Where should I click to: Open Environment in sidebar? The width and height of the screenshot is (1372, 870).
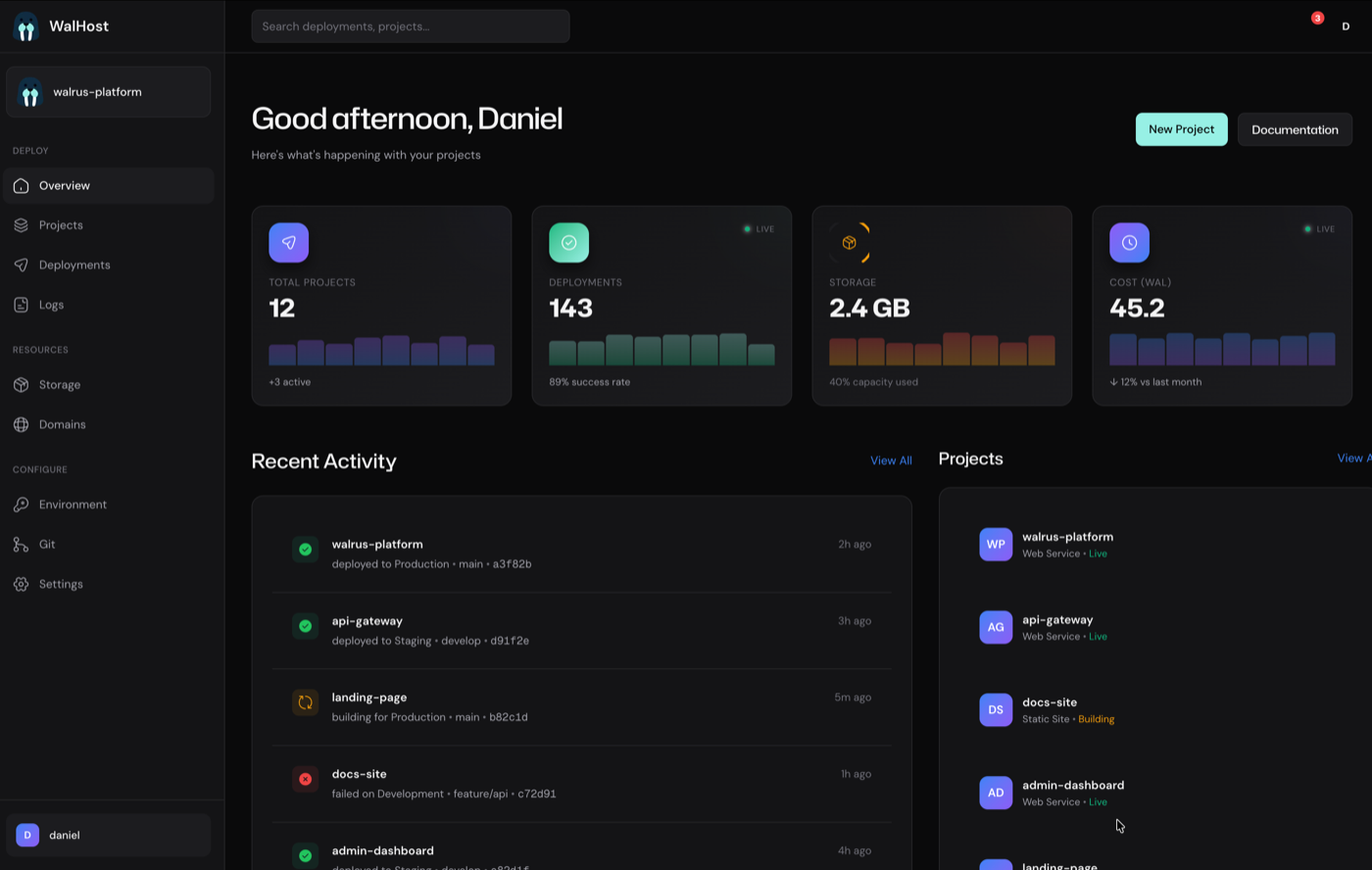(109, 505)
